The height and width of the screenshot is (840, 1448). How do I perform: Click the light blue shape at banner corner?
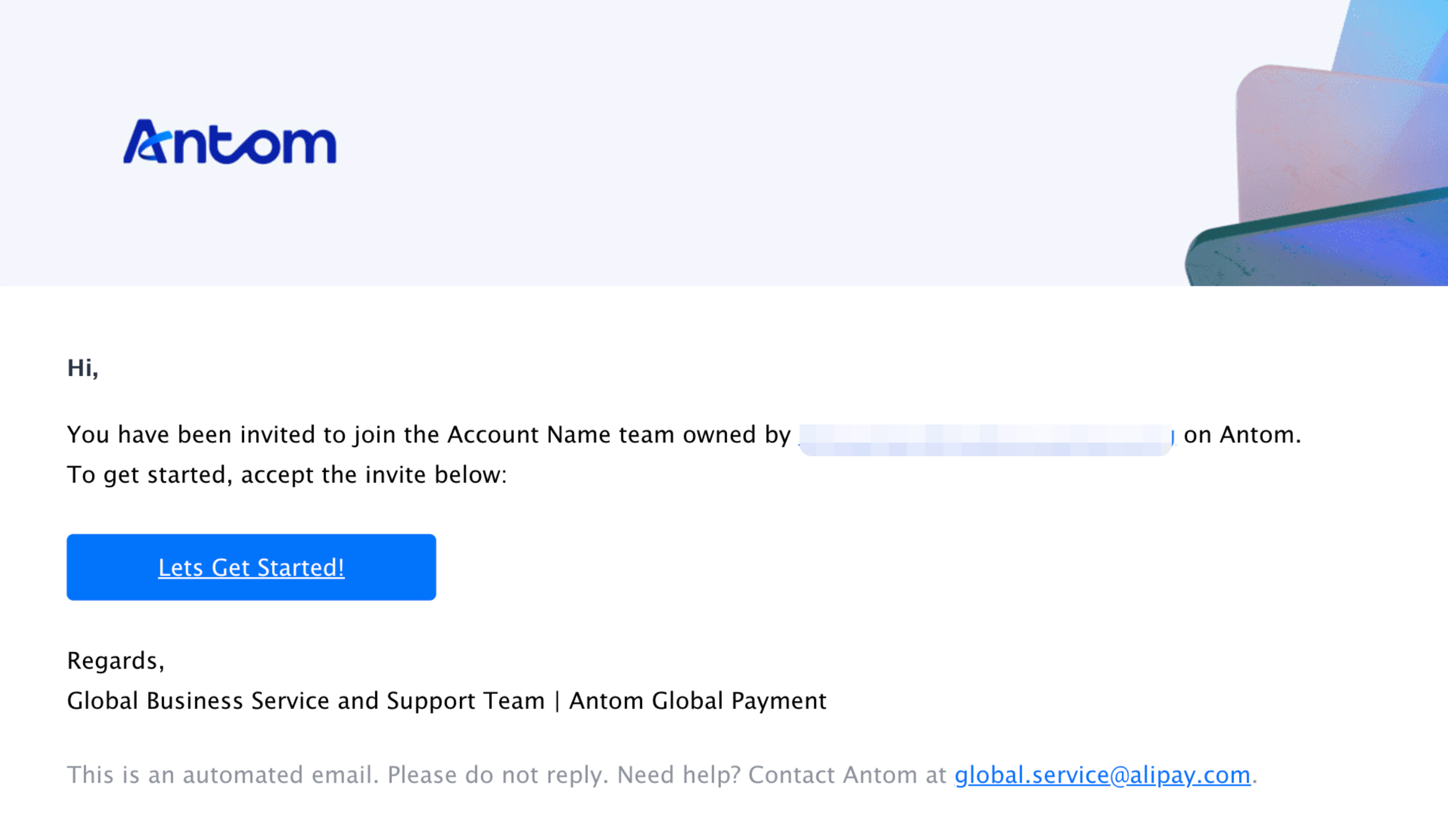tap(1405, 35)
